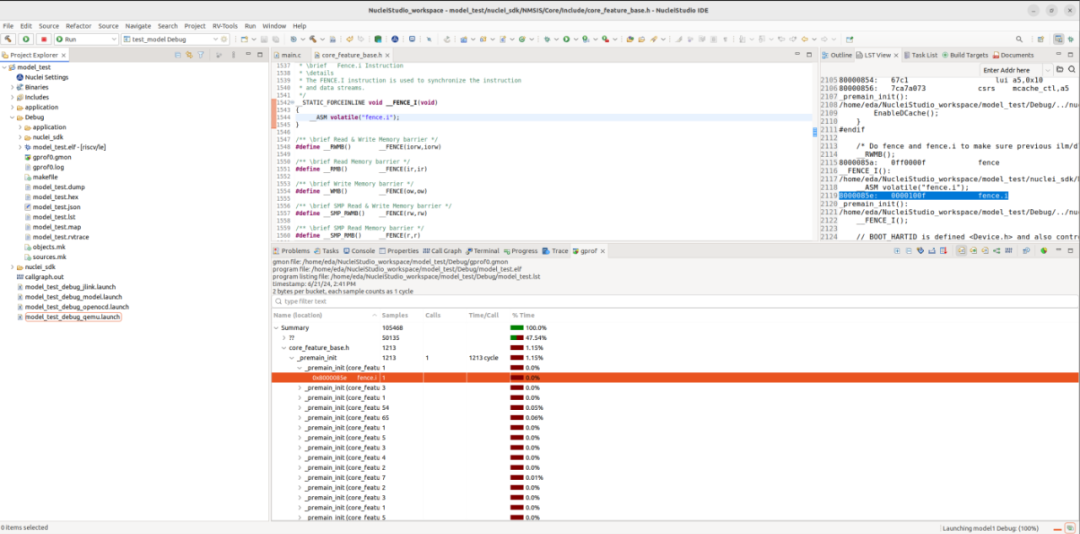Open the Refactor menu
Image resolution: width=1080 pixels, height=534 pixels.
pyautogui.click(x=78, y=25)
